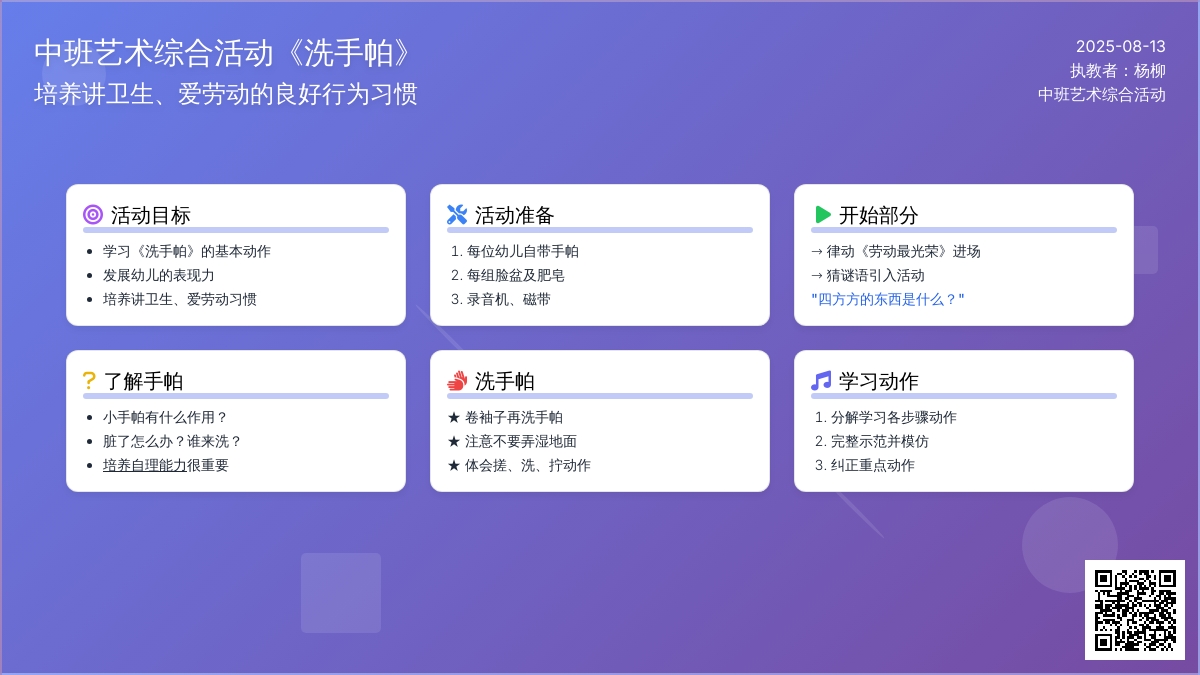This screenshot has height=675, width=1200.
Task: Select starred line 体会搓、洗、拧动作
Action: (x=519, y=465)
